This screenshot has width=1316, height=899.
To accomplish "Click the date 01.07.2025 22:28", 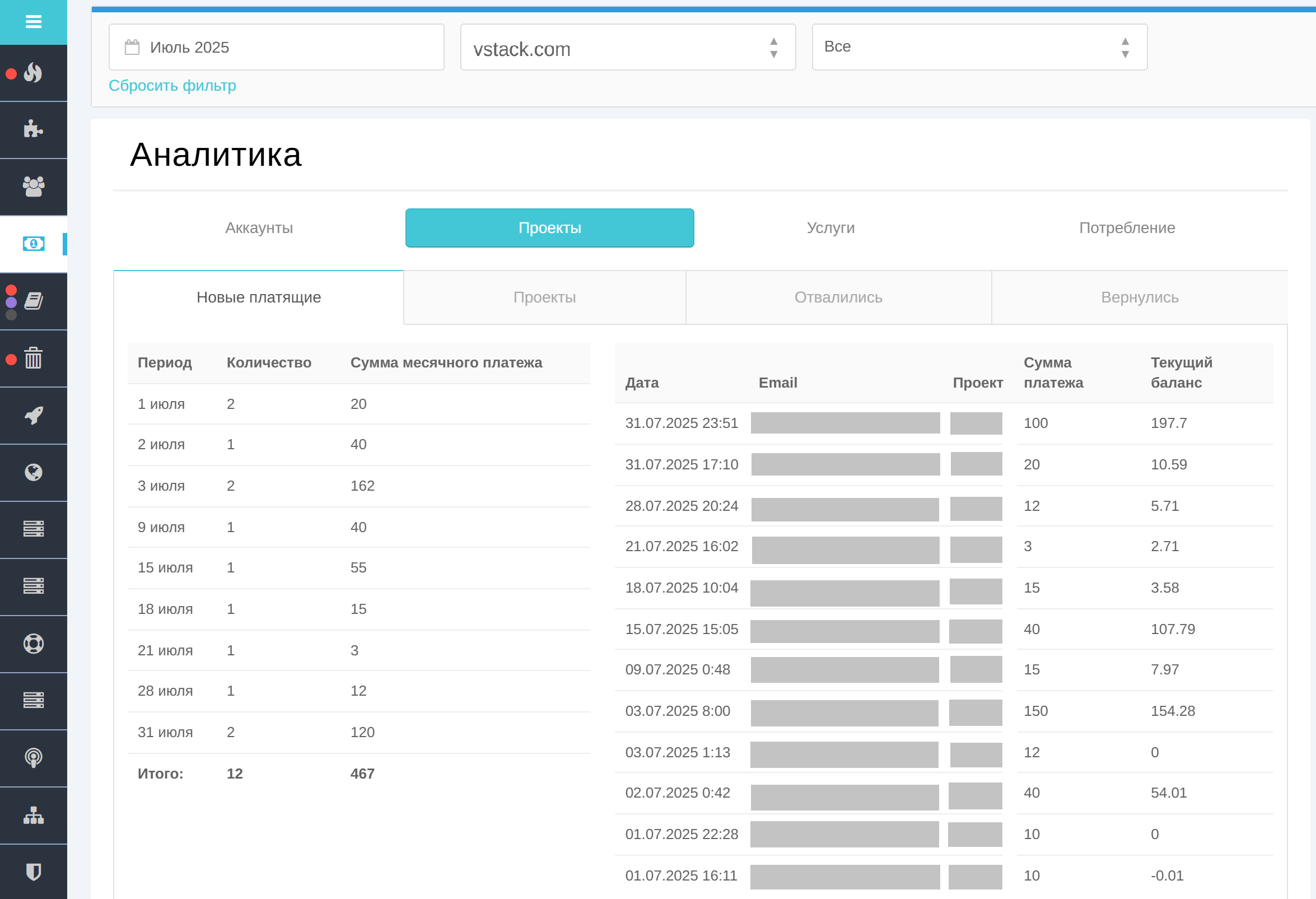I will click(x=682, y=835).
